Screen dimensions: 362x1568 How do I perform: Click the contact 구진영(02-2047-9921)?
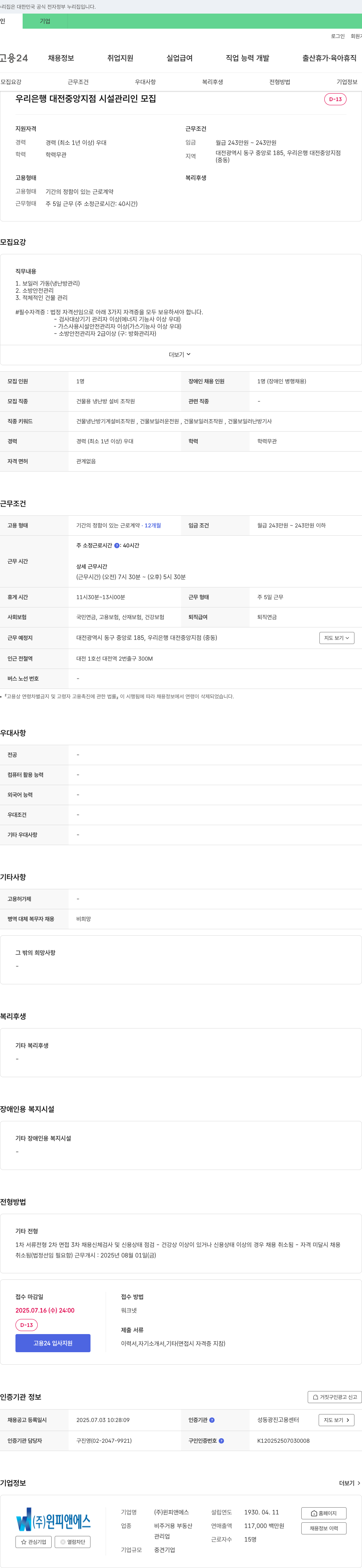[104, 1441]
